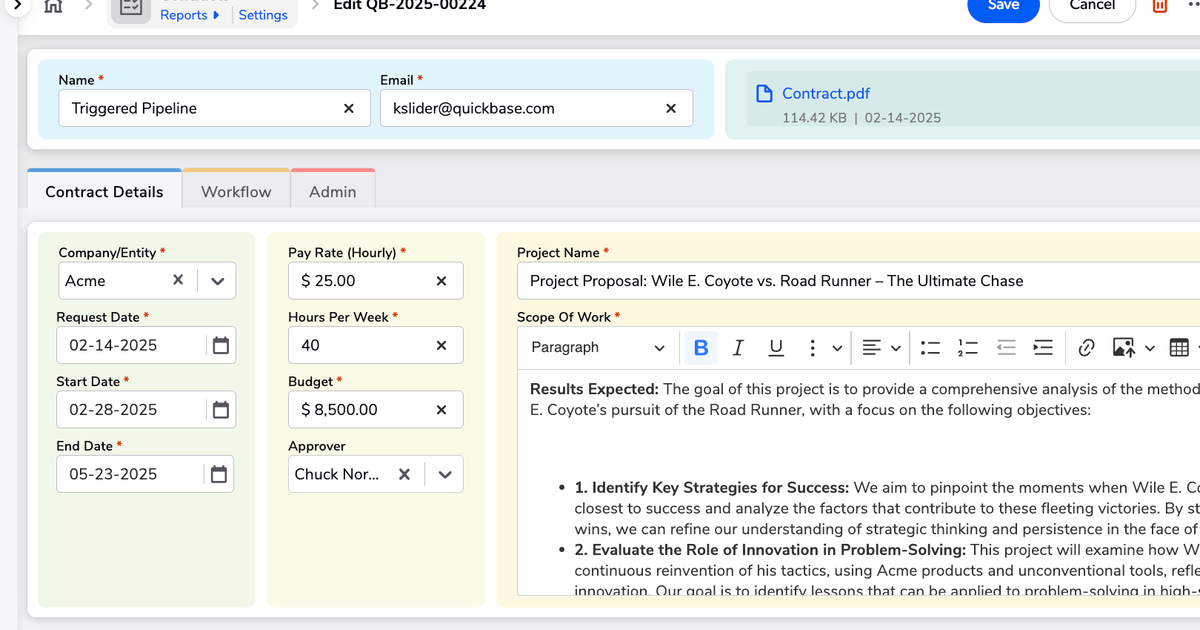Switch to the Workflow tab

[236, 192]
